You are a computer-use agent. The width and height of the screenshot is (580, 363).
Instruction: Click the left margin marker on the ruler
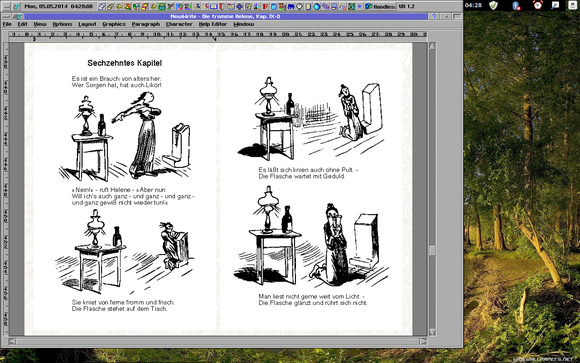34,39
